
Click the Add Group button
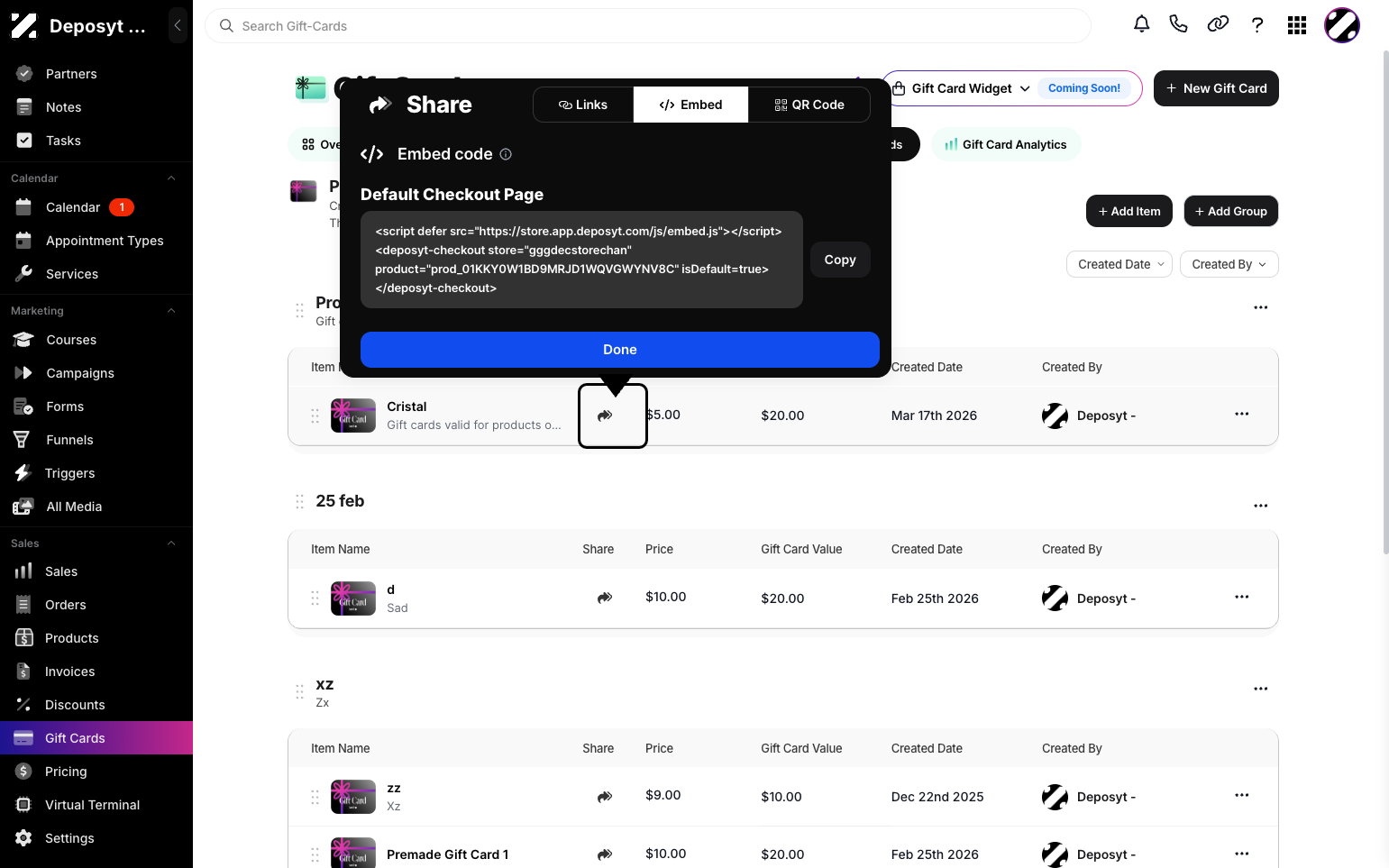click(x=1231, y=211)
